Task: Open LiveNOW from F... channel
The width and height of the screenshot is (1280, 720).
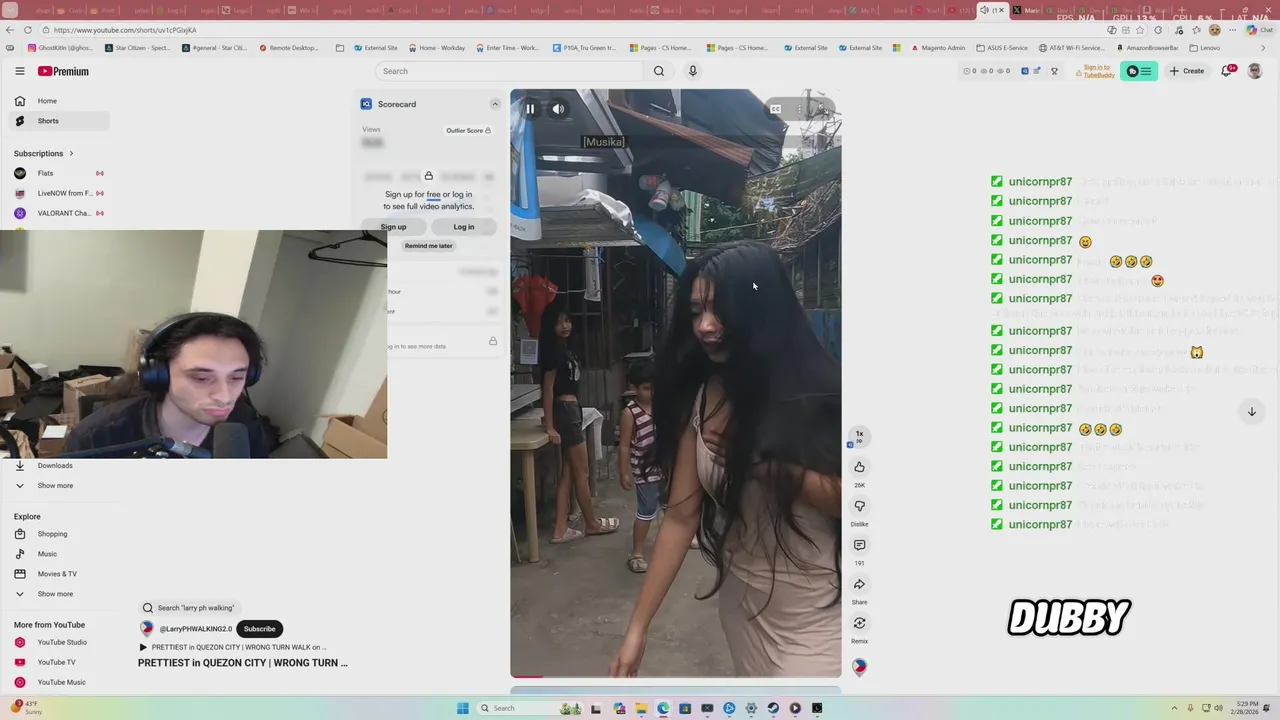Action: pyautogui.click(x=58, y=193)
